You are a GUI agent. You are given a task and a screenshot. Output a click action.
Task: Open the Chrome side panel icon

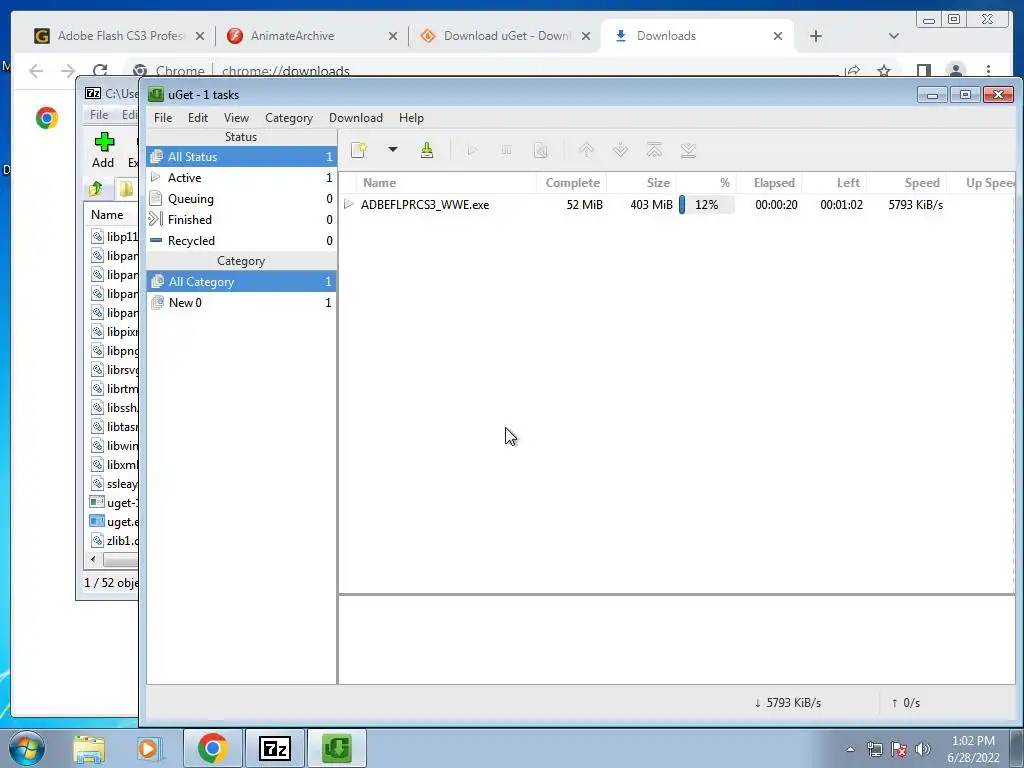pos(923,71)
